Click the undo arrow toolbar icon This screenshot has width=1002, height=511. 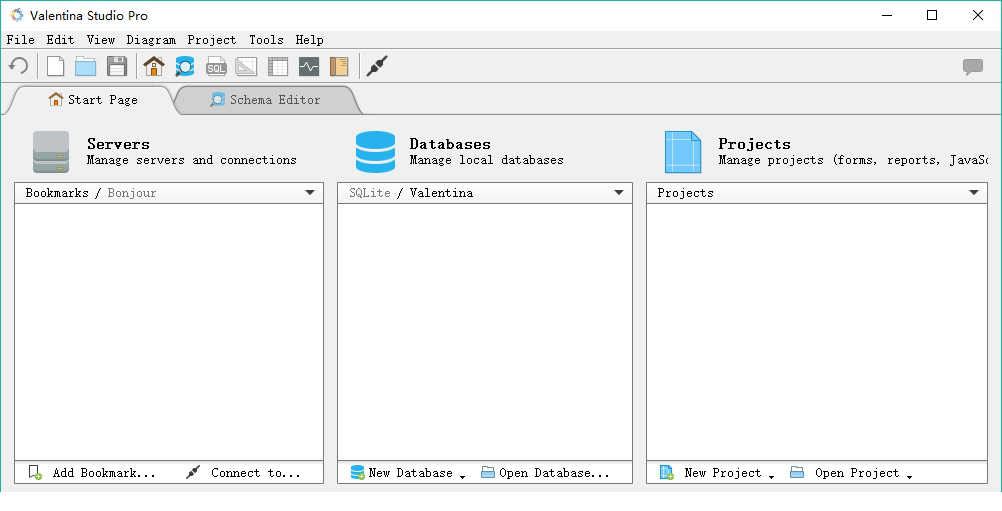click(19, 67)
